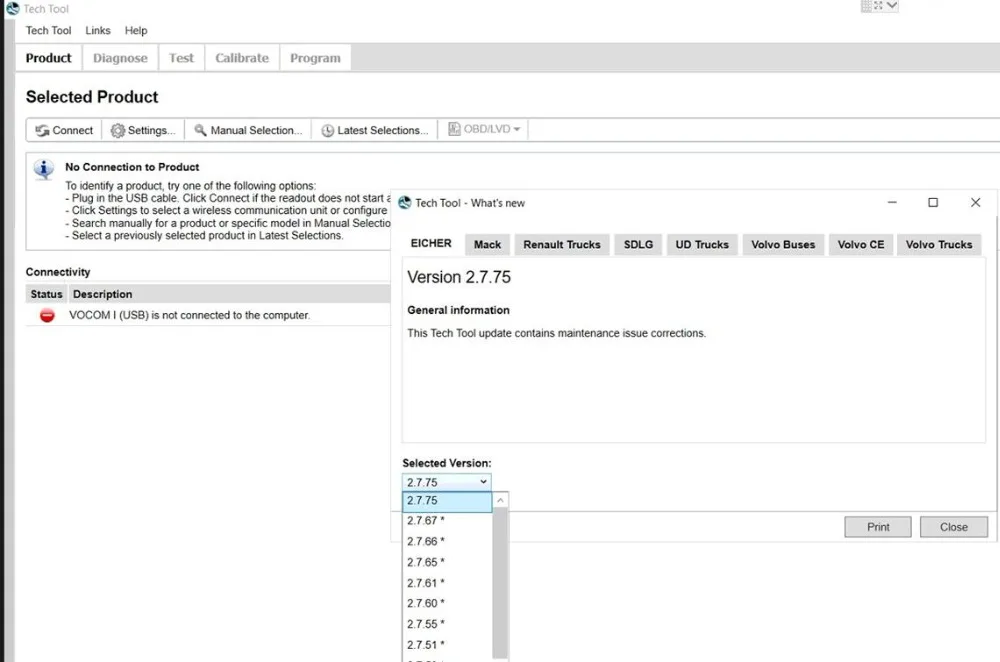The height and width of the screenshot is (662, 1000).
Task: Switch to the Product tab
Action: 48,58
